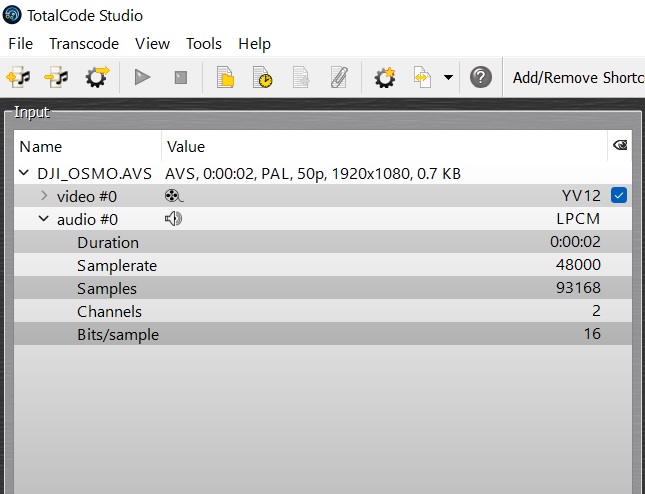Click the second note-with-arrow toolbar icon

(x=57, y=77)
